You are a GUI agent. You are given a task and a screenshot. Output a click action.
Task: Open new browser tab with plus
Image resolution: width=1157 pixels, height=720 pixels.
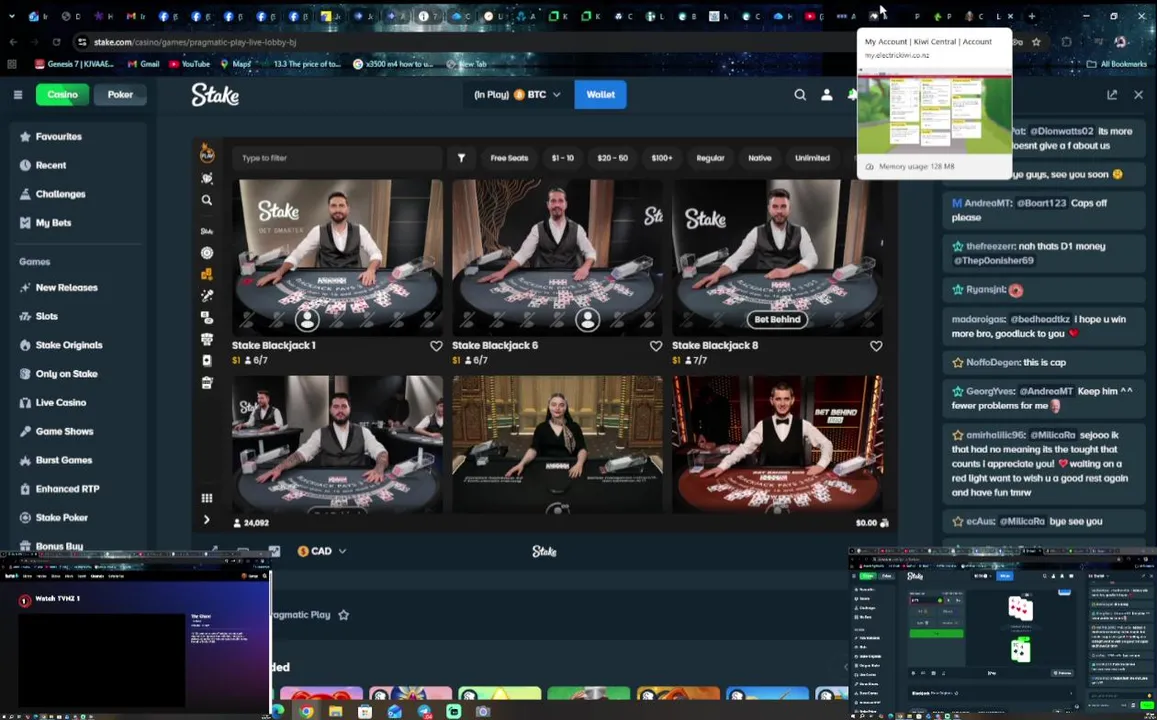(1032, 16)
